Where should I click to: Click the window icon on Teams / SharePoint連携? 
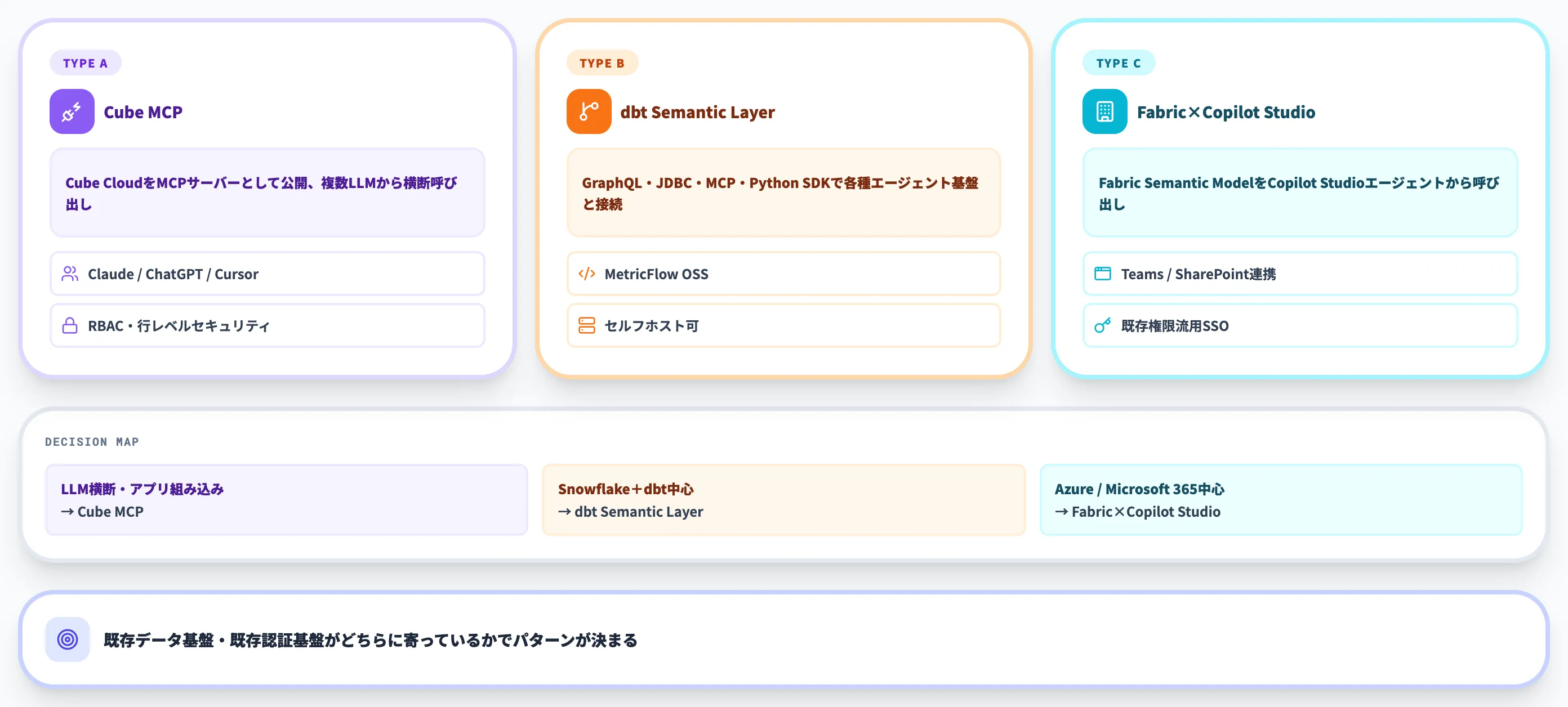click(1103, 274)
